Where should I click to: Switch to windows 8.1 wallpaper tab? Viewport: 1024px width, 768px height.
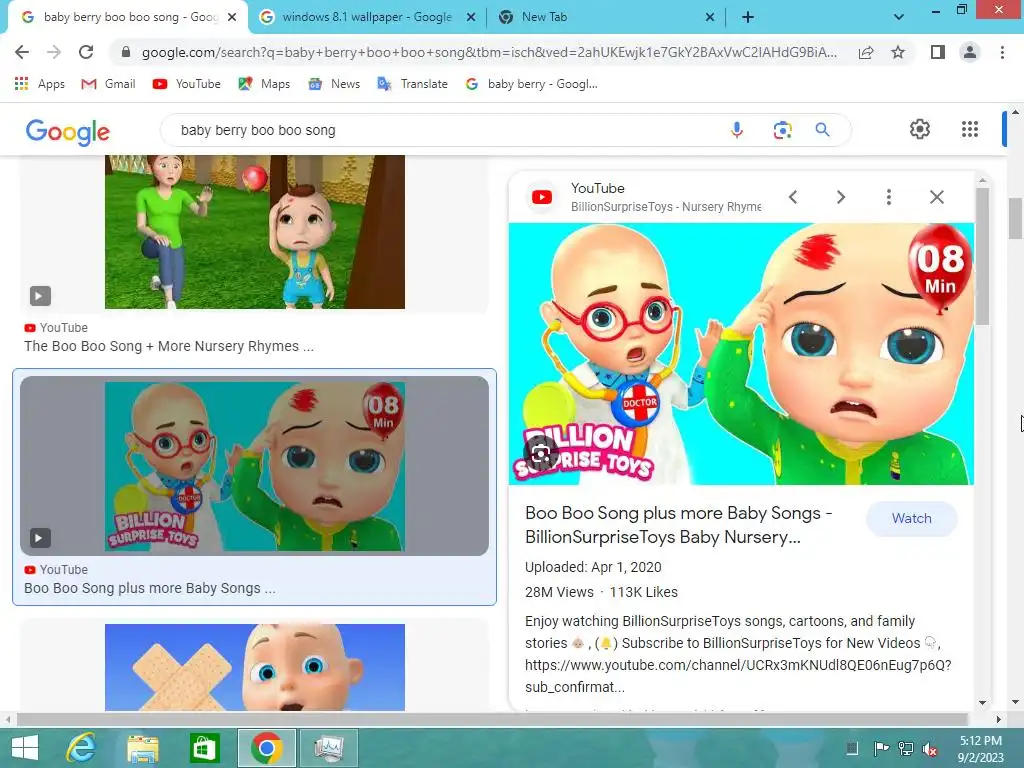[x=366, y=17]
